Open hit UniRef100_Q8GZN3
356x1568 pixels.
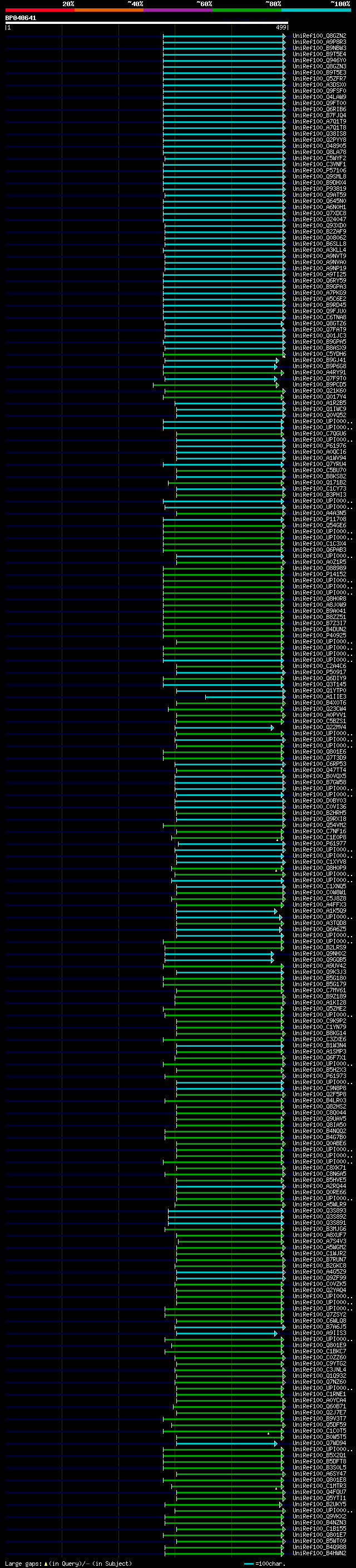click(319, 66)
